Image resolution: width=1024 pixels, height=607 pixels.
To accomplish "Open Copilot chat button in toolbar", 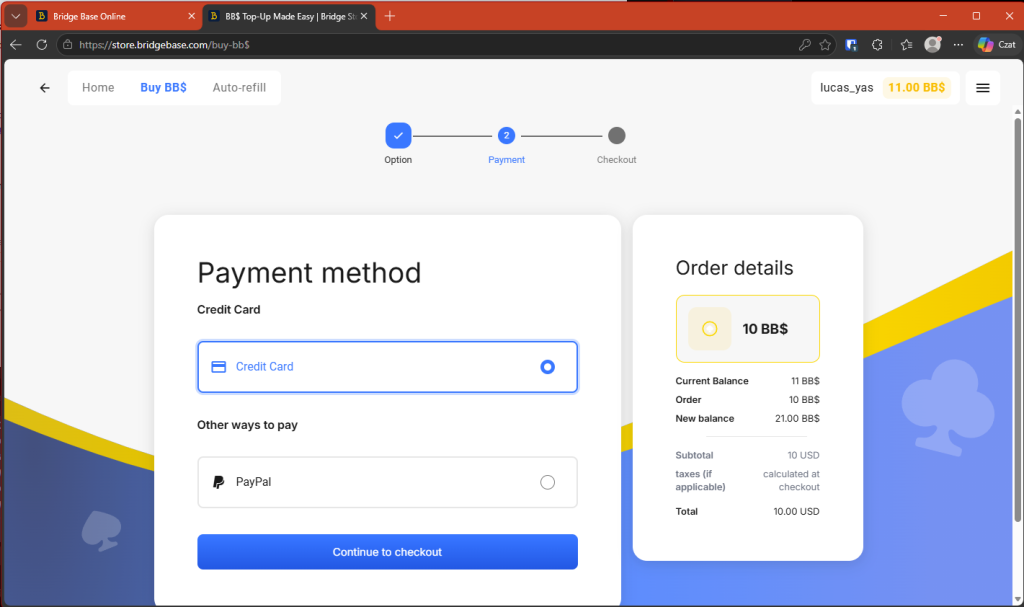I will tap(995, 45).
